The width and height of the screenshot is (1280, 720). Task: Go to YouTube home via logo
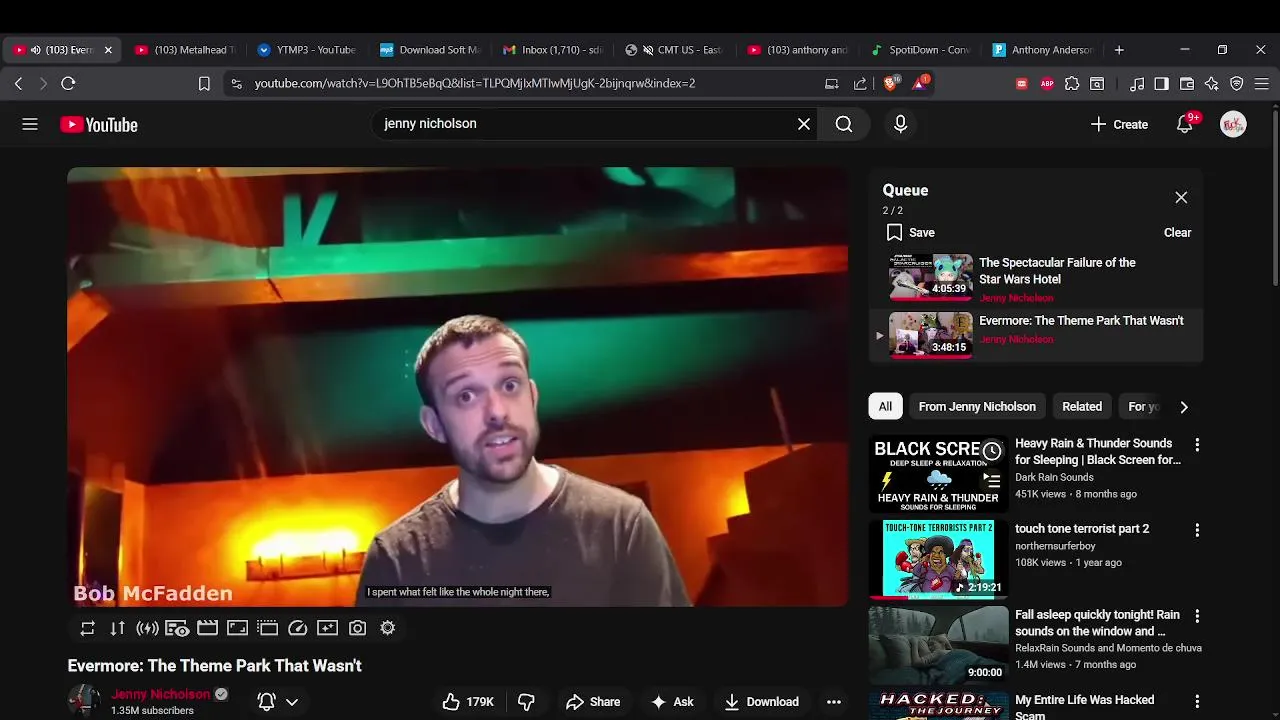click(99, 125)
